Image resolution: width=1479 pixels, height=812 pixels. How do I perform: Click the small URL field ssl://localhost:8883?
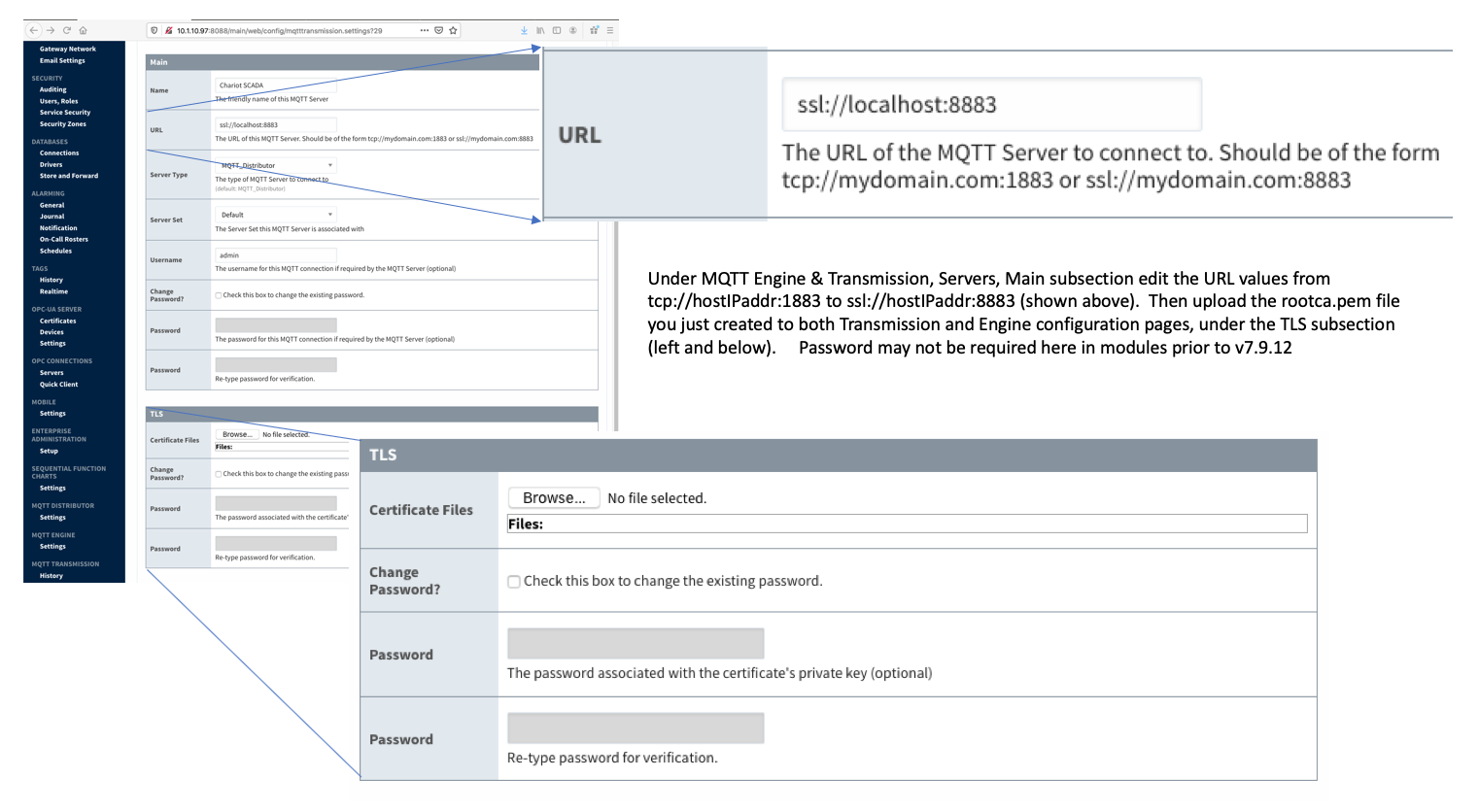[276, 124]
